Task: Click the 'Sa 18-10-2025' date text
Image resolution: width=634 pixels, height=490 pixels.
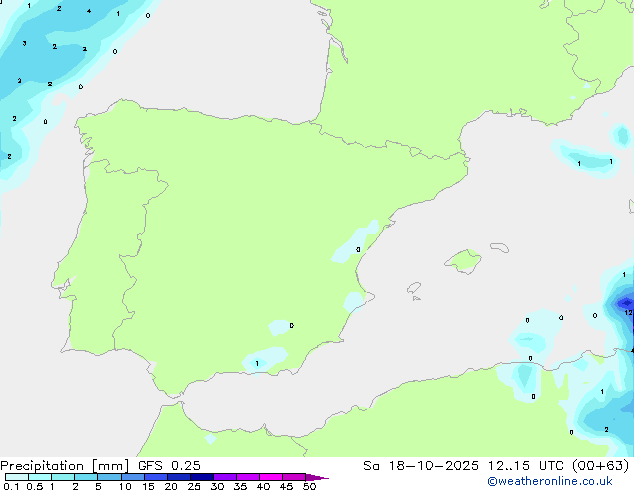Action: (421, 466)
